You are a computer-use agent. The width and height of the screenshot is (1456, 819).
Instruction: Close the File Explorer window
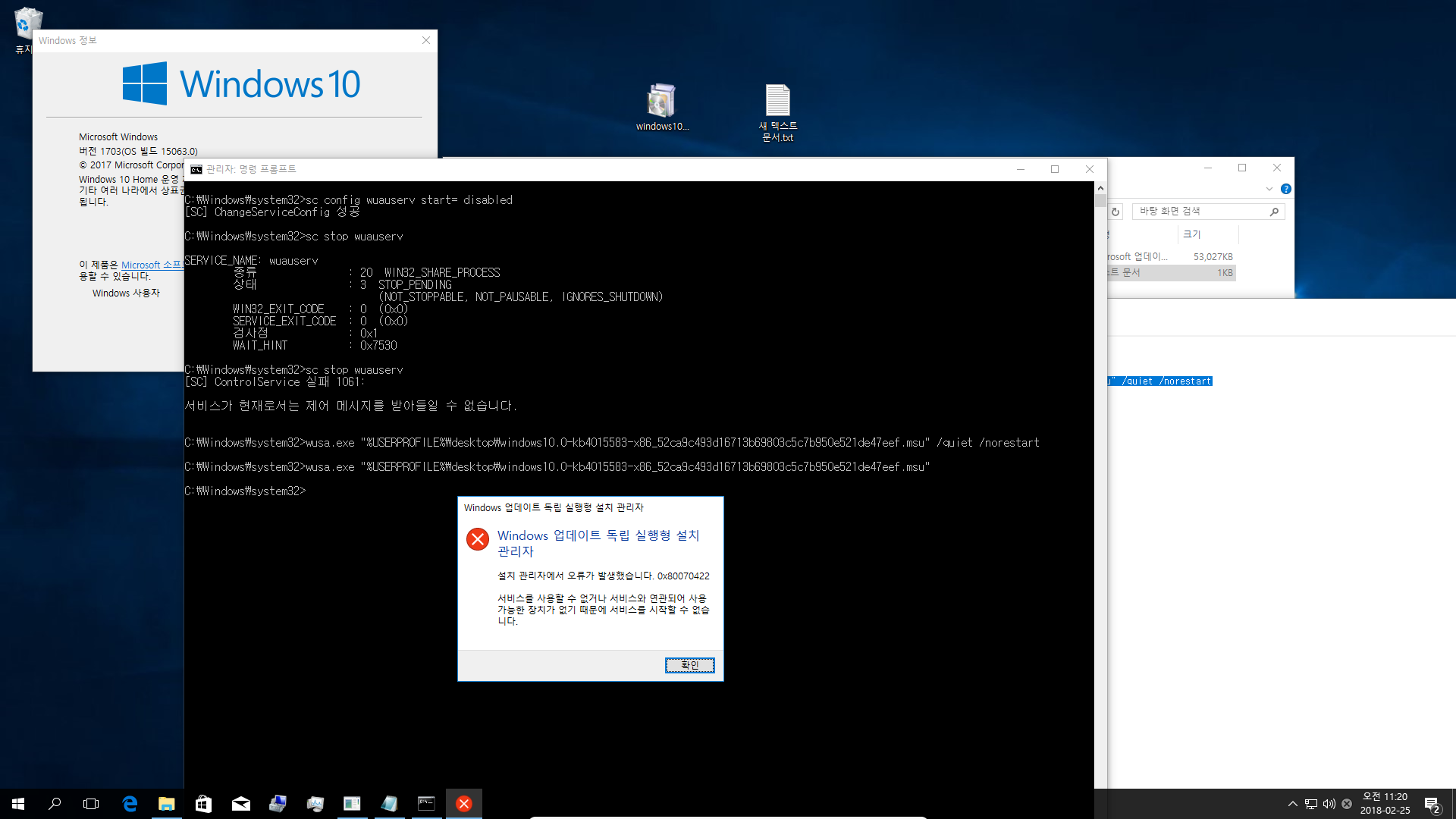coord(1277,168)
